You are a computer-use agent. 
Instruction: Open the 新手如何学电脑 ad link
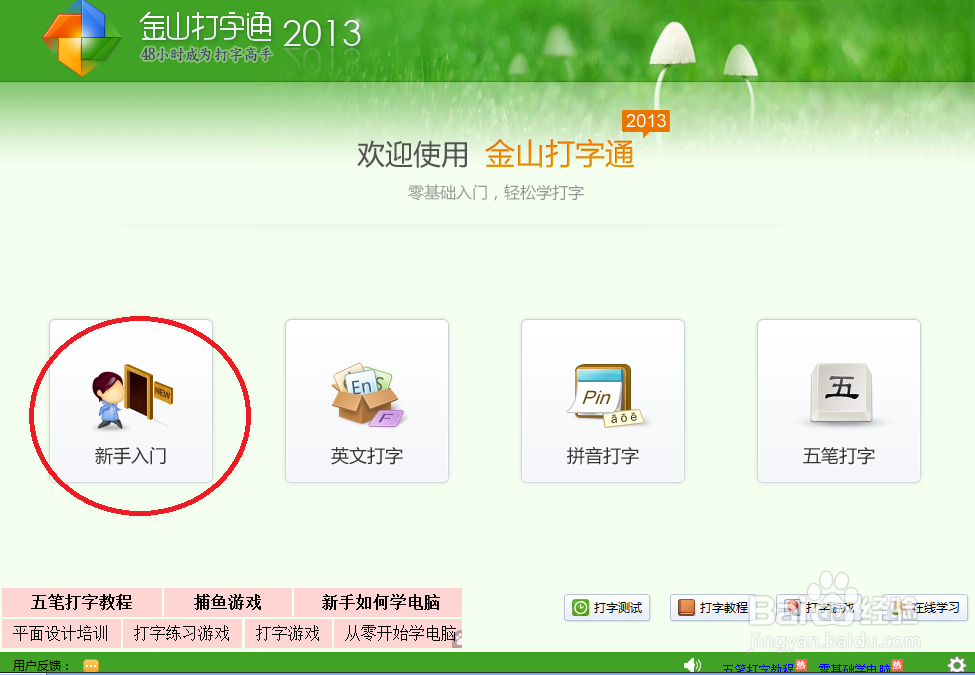(380, 602)
